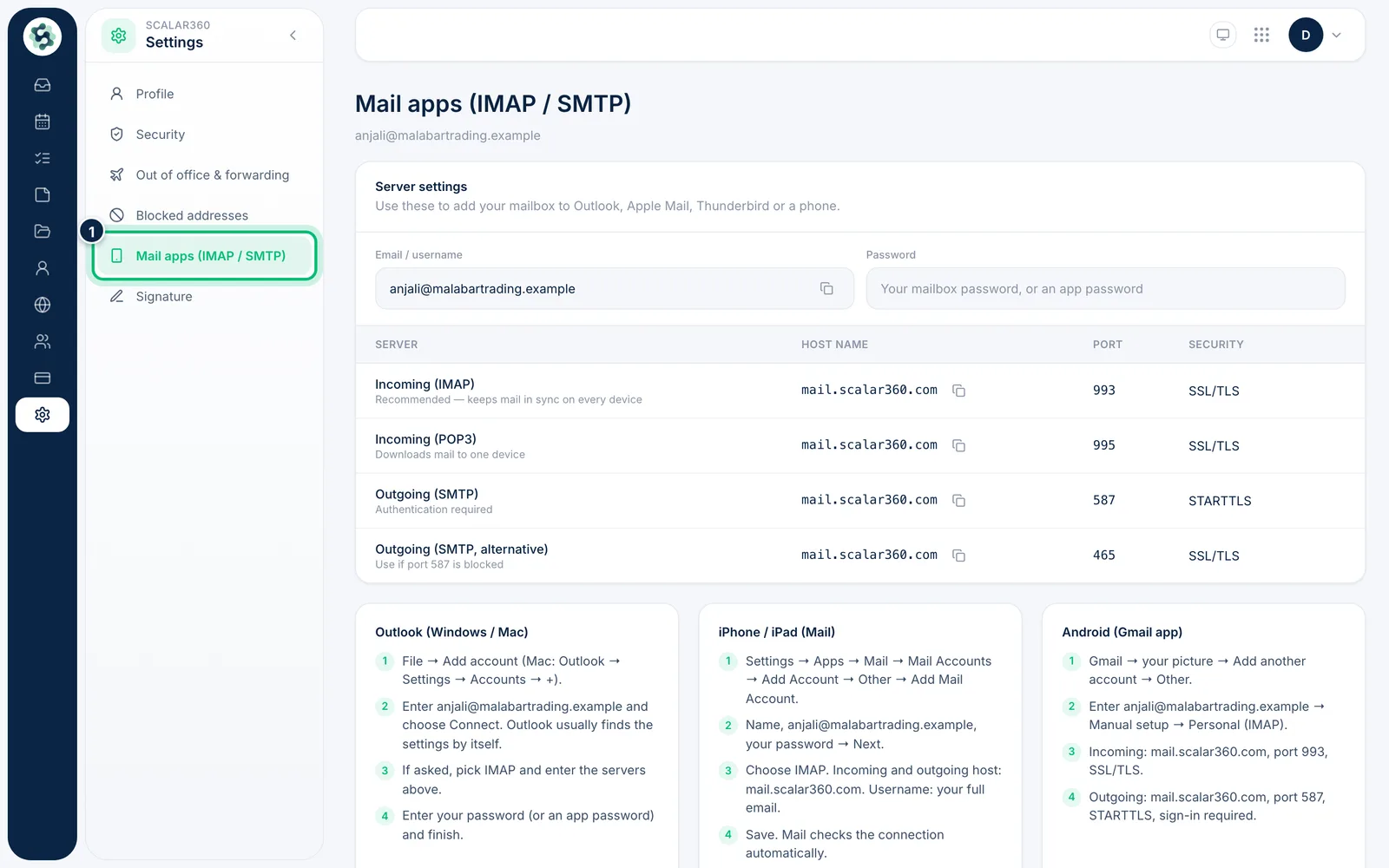Click the Password field
Viewport: 1389px width, 868px height.
[1105, 289]
